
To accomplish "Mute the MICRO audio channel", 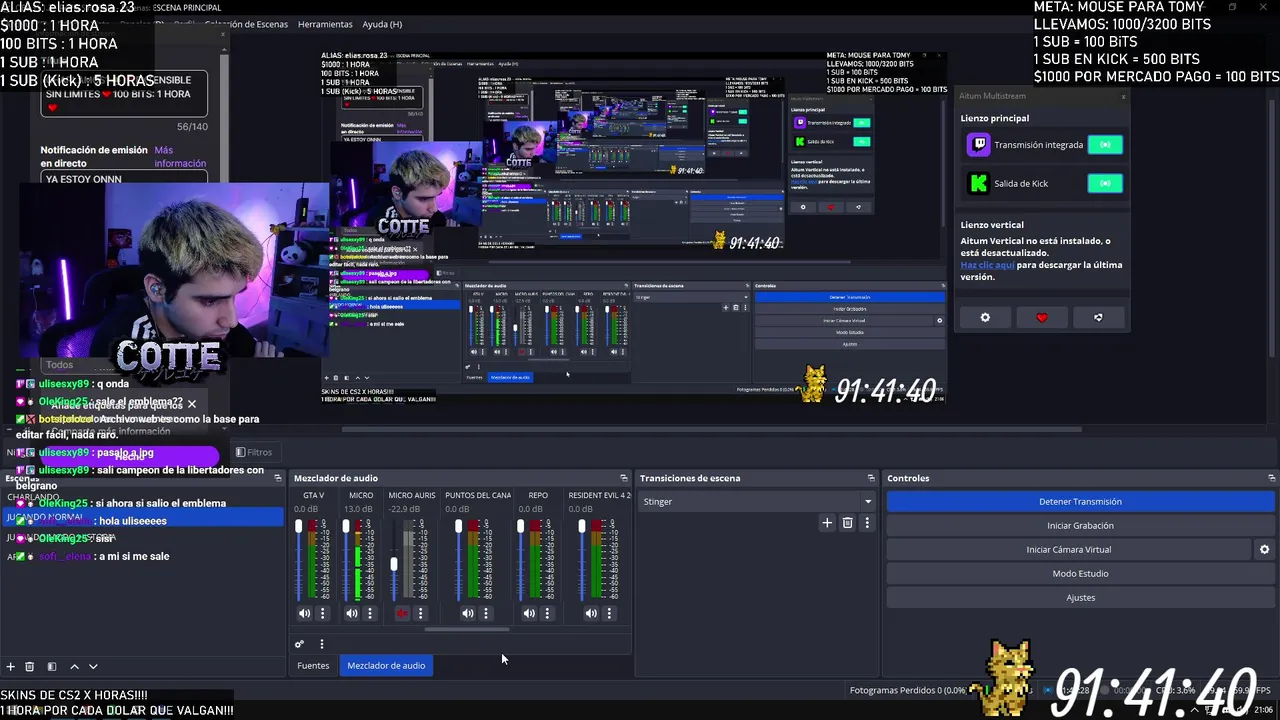I will (352, 613).
